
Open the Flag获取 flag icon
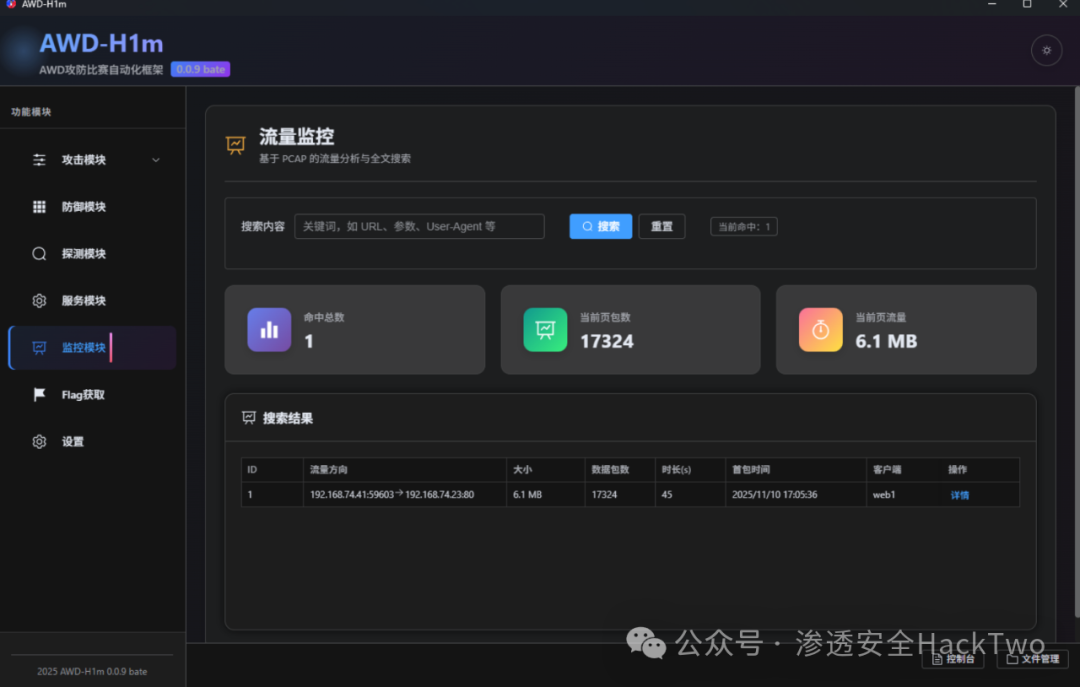point(39,394)
